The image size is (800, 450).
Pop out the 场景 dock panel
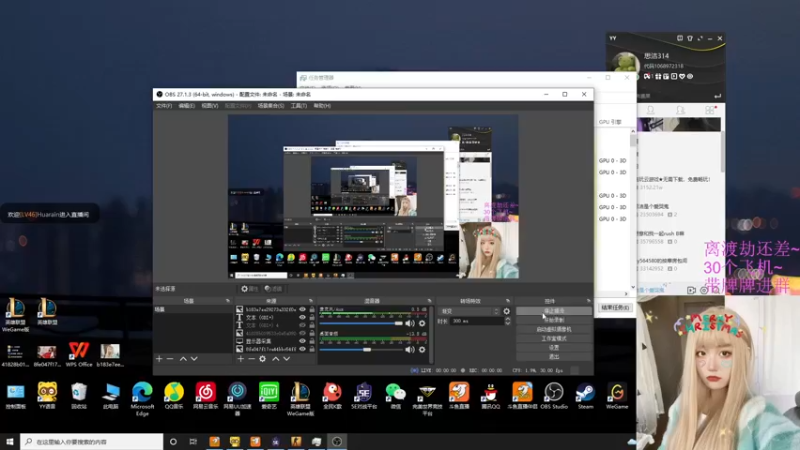point(228,301)
